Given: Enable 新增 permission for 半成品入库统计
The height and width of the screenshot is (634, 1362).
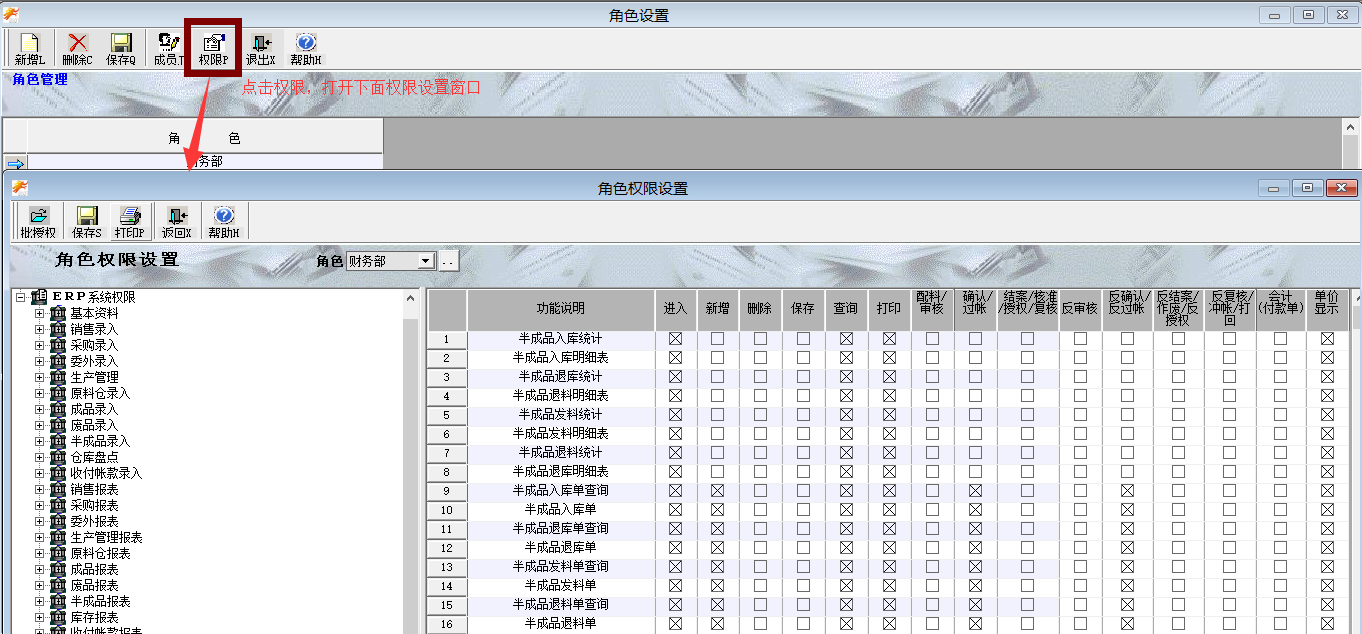Looking at the screenshot, I should 718,339.
